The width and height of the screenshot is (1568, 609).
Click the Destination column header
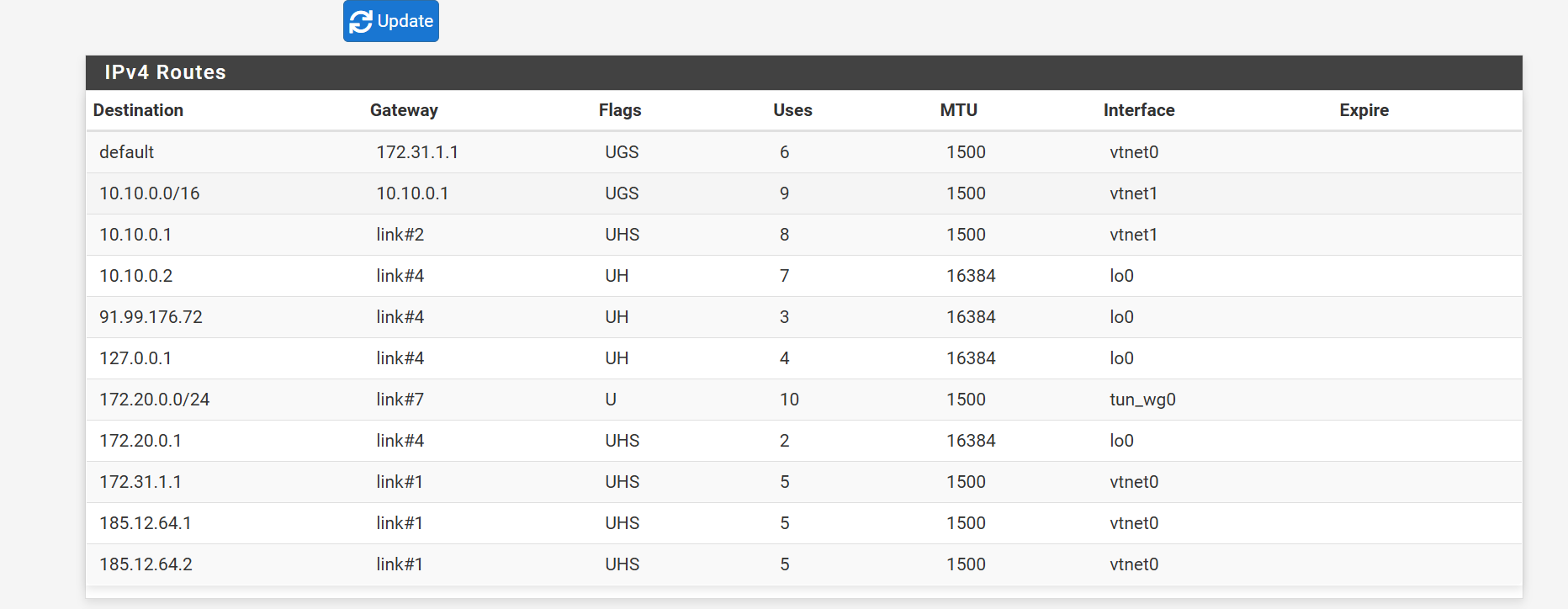(x=138, y=110)
